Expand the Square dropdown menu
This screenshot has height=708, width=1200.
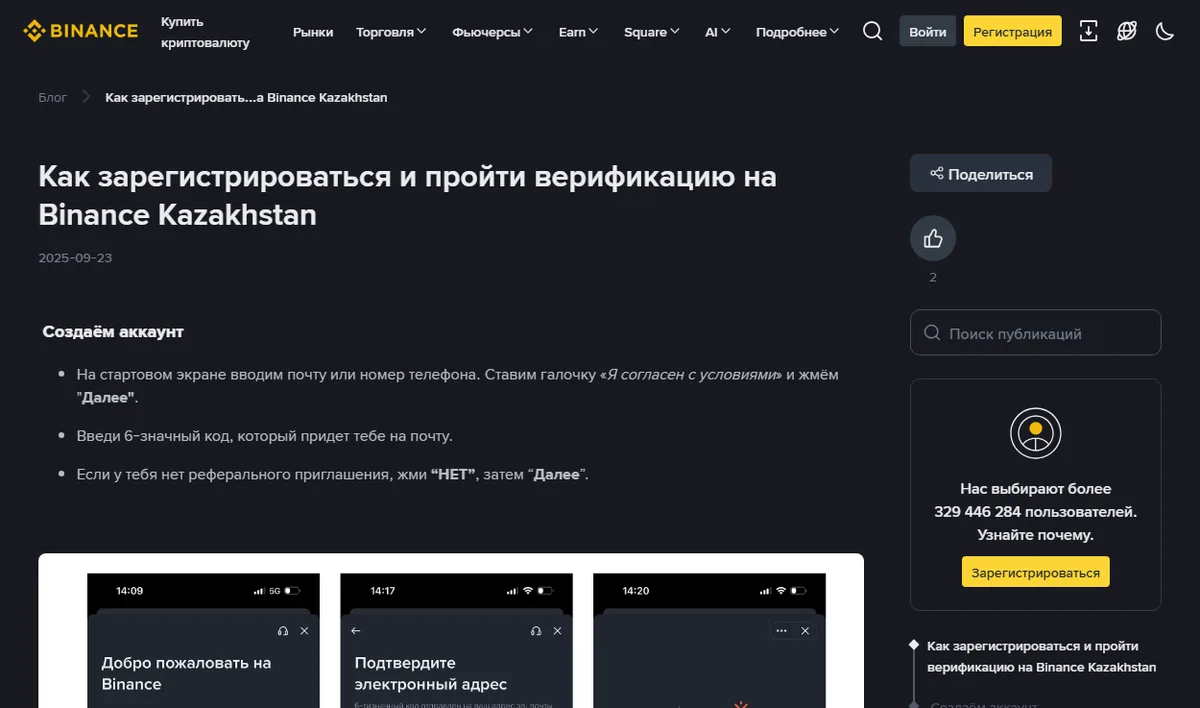point(651,32)
